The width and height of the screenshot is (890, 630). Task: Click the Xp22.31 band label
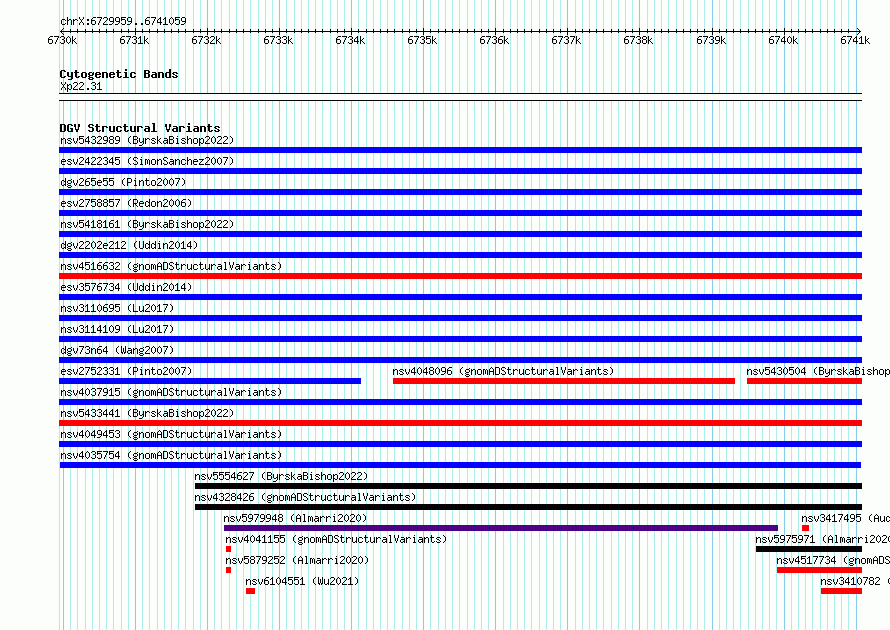tap(81, 86)
